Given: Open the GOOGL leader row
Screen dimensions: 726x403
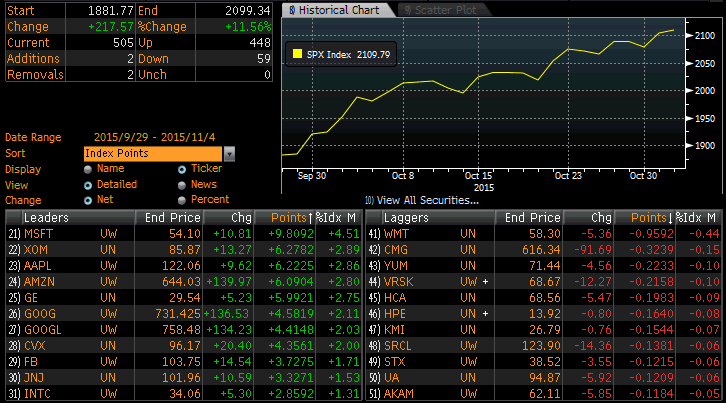Looking at the screenshot, I should (x=184, y=329).
